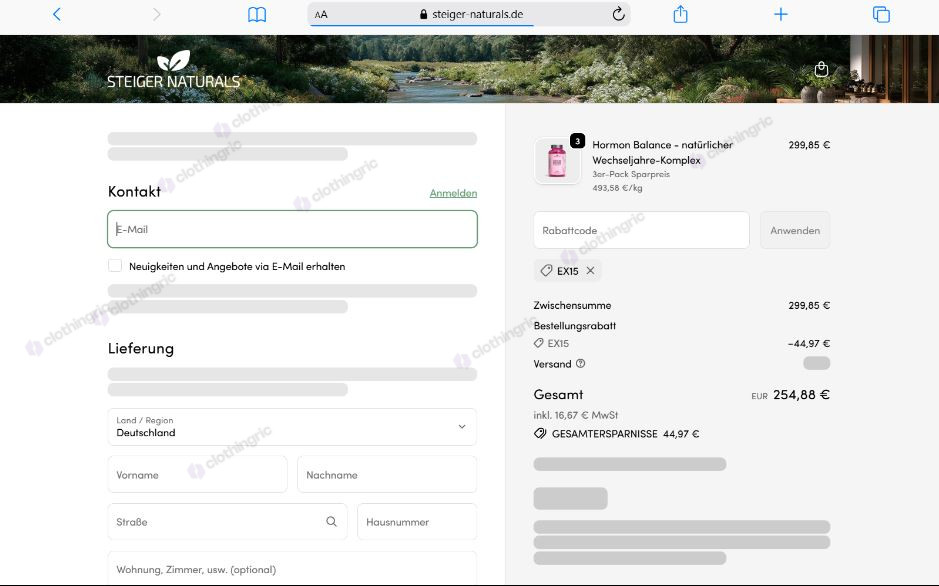Viewport: 939px width, 586px height.
Task: Click the Hausnummer field
Action: pos(417,522)
